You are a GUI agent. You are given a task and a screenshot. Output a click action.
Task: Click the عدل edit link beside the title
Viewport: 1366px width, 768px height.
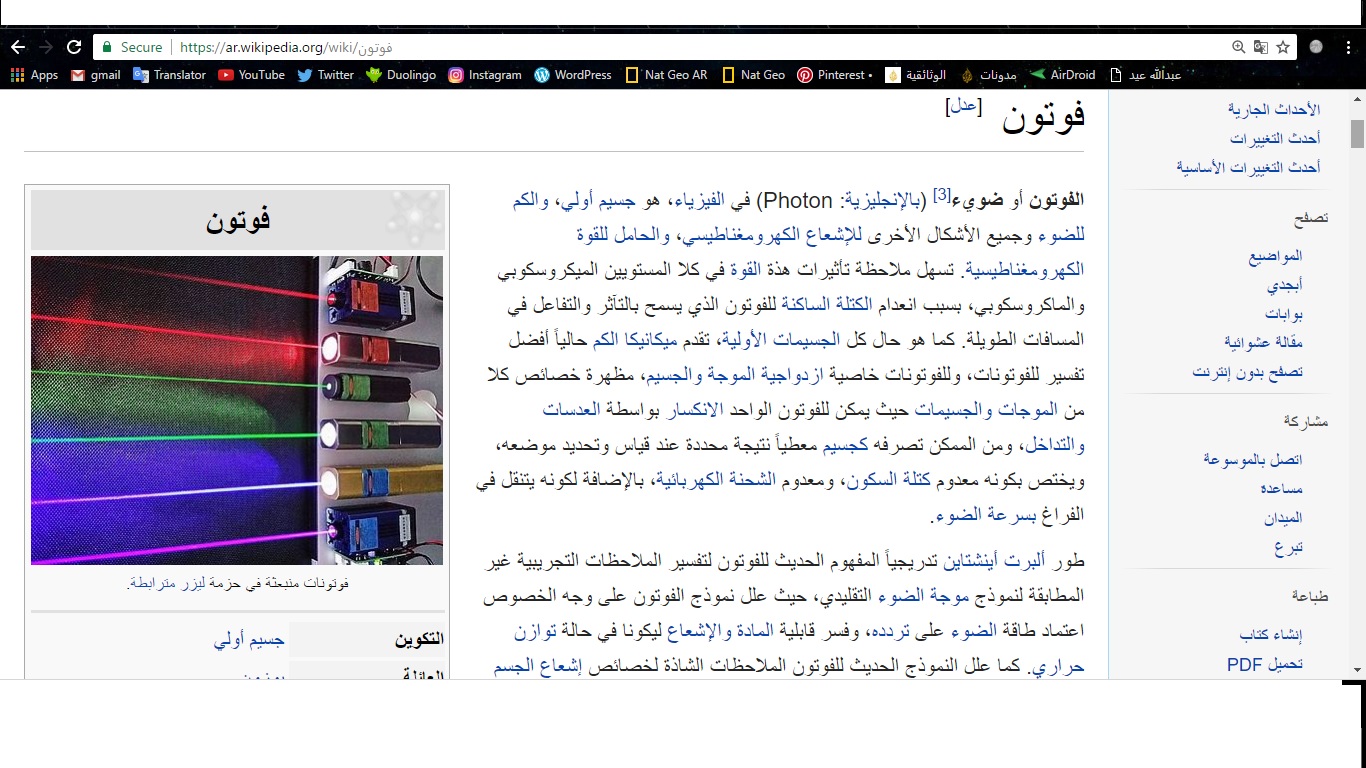point(963,106)
